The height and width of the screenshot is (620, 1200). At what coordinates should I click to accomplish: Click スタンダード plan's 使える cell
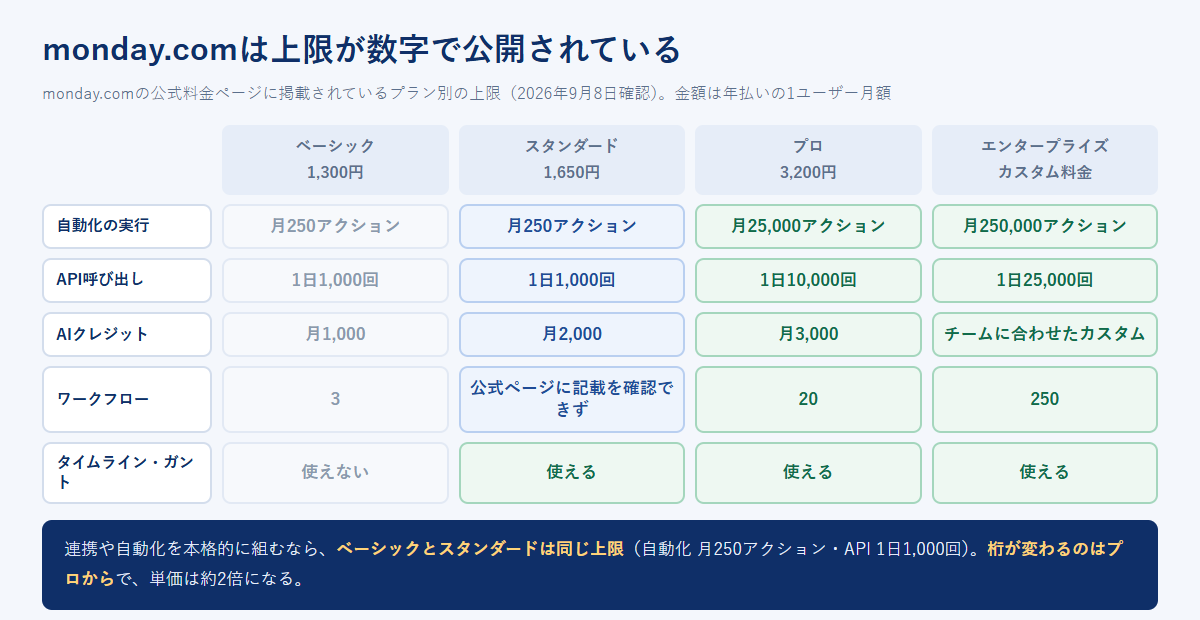572,472
